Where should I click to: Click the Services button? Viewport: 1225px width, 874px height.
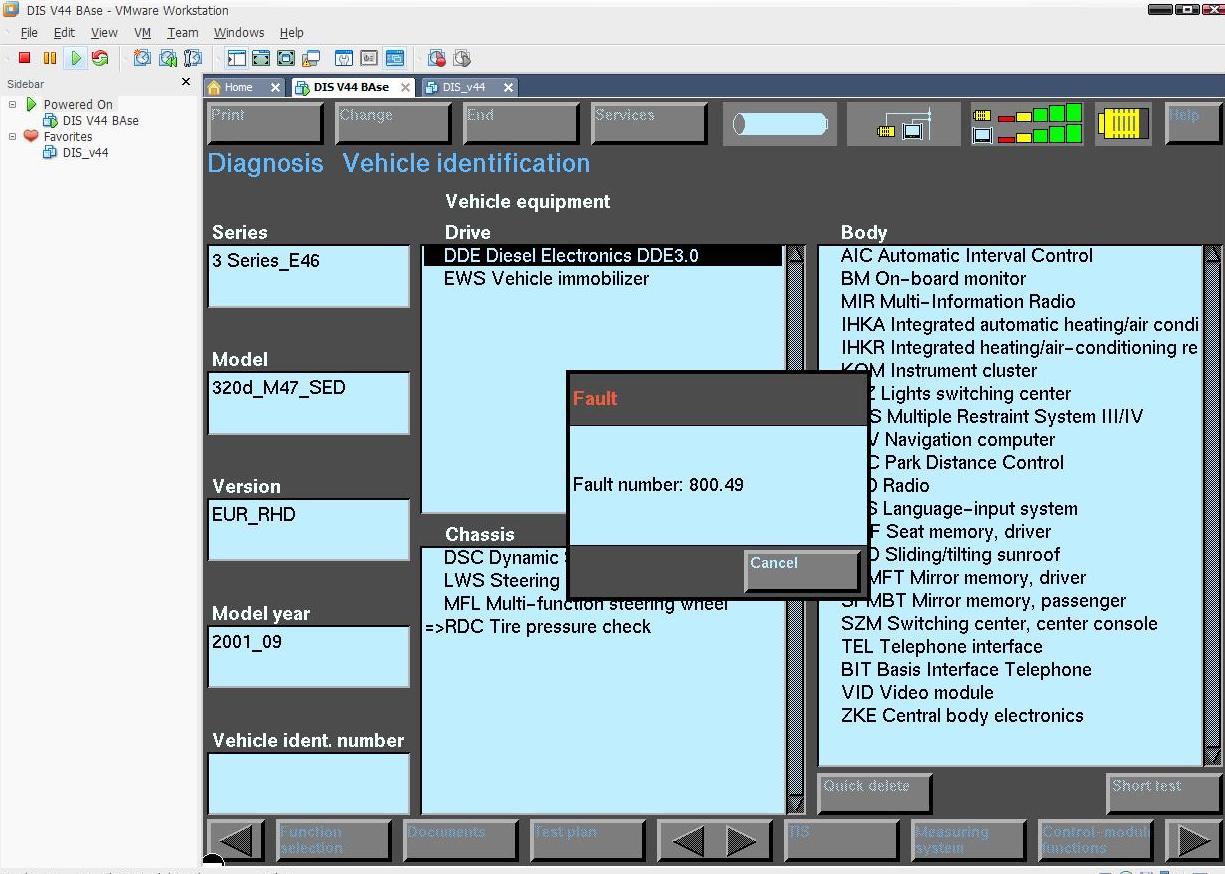point(649,124)
